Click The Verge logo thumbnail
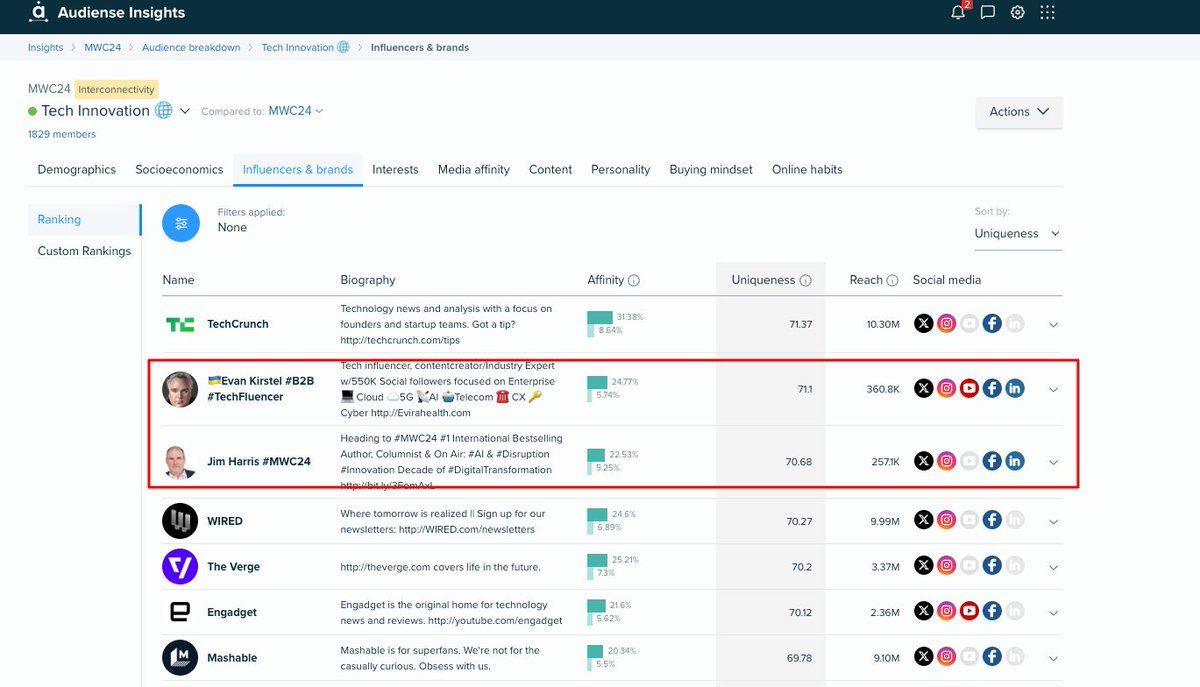1200x687 pixels. [180, 567]
